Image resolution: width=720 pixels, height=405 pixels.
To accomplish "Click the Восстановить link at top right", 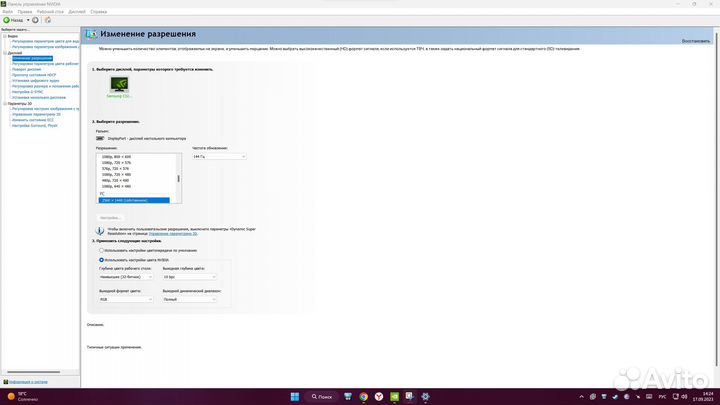I will pyautogui.click(x=695, y=41).
